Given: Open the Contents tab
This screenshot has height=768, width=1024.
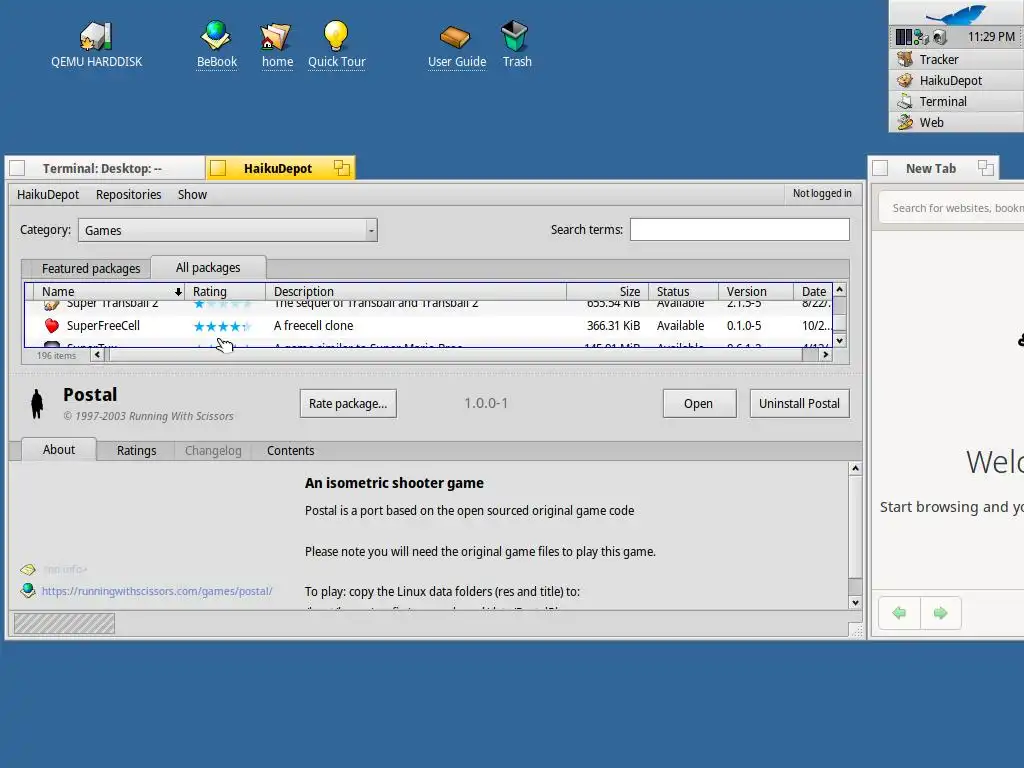Looking at the screenshot, I should pos(291,451).
